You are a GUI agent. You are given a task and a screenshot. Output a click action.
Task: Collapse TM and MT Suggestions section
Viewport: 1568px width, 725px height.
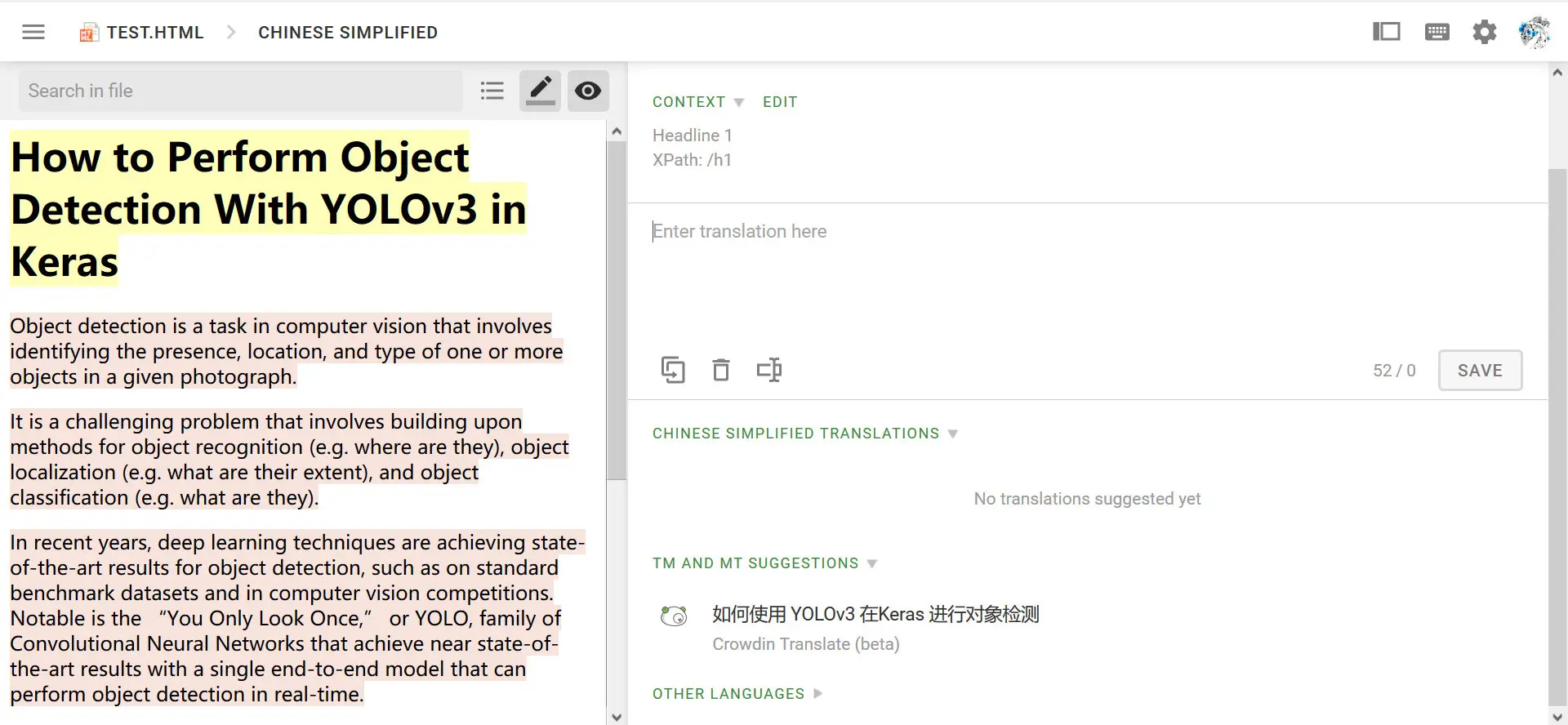coord(764,563)
